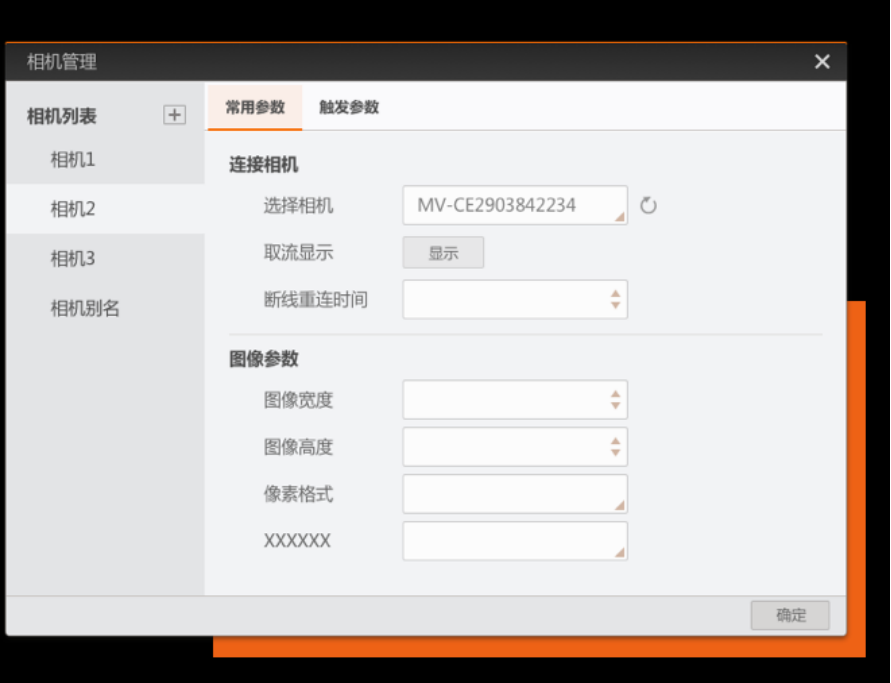Increase 断线重连时间 with up arrow
This screenshot has height=683, width=891.
(615, 294)
